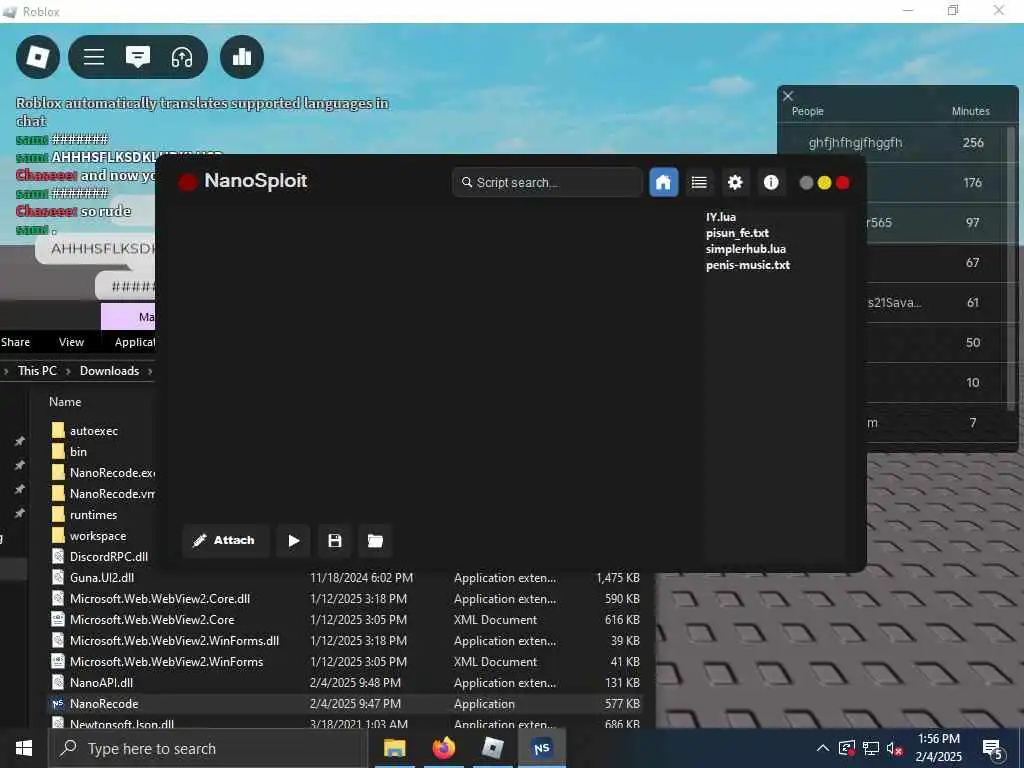Show hidden system tray icons
Screen dimensions: 1024x768
pyautogui.click(x=823, y=748)
